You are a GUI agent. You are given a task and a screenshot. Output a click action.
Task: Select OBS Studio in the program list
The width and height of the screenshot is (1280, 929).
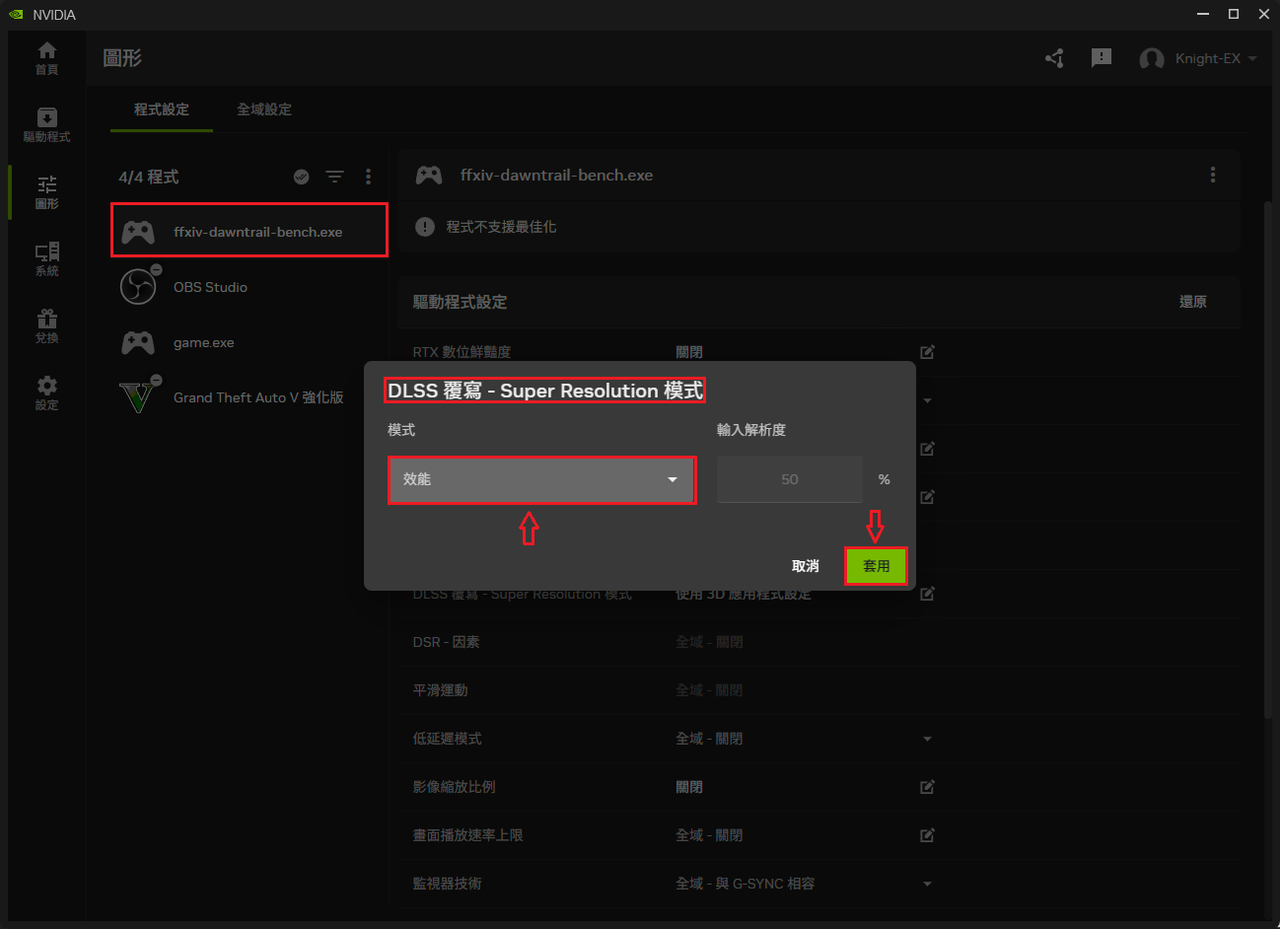249,287
